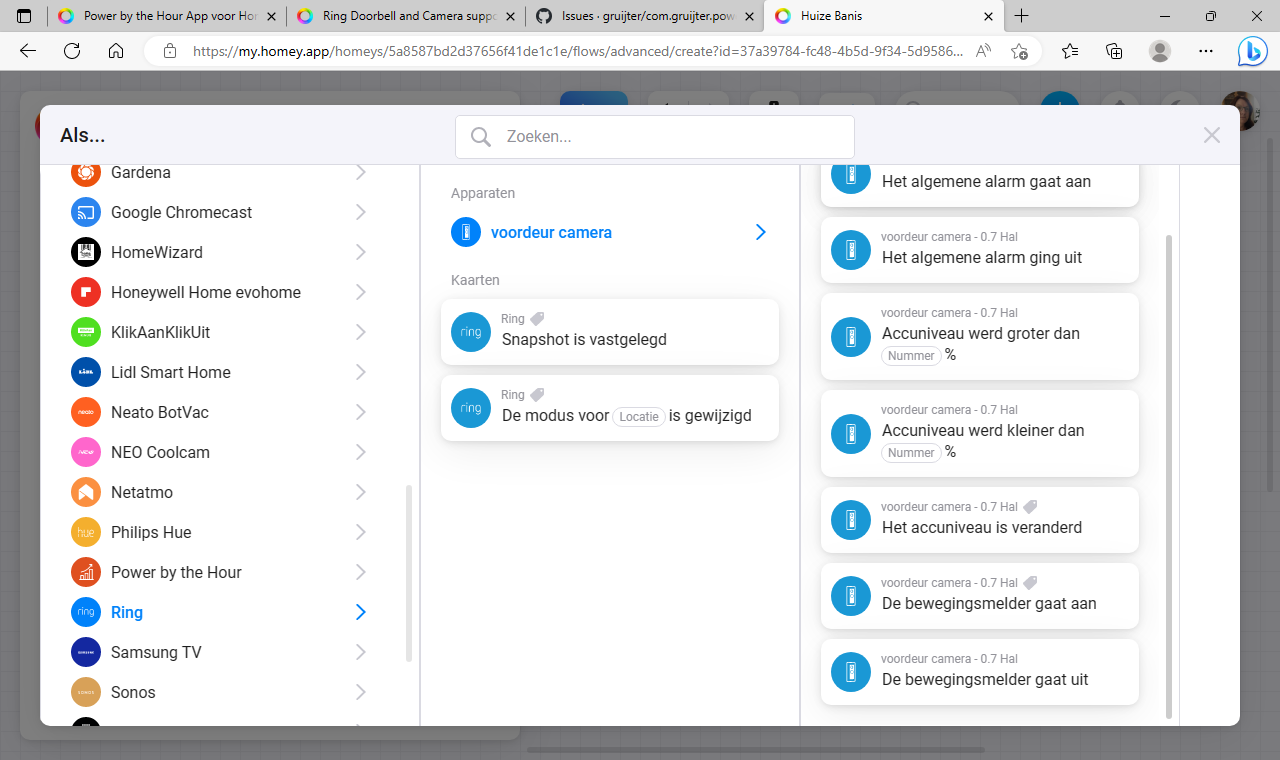Image resolution: width=1280 pixels, height=760 pixels.
Task: Expand the Netatmo chevron
Action: 361,492
